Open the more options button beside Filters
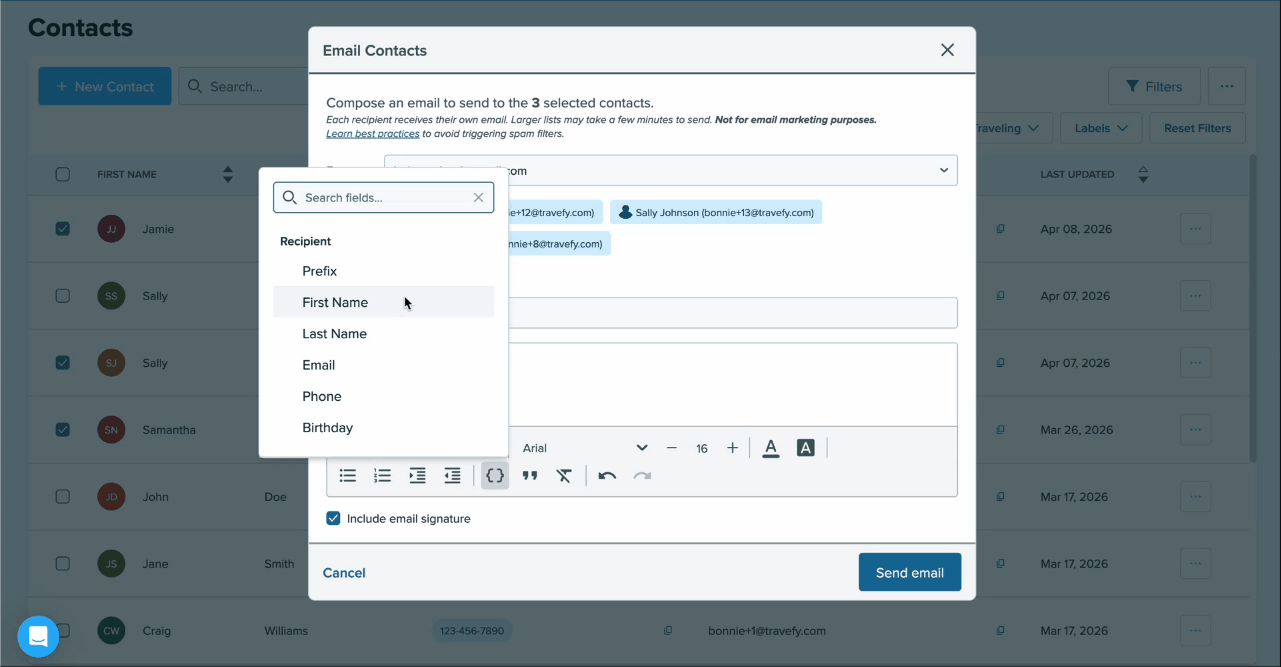This screenshot has width=1281, height=667. click(1227, 86)
